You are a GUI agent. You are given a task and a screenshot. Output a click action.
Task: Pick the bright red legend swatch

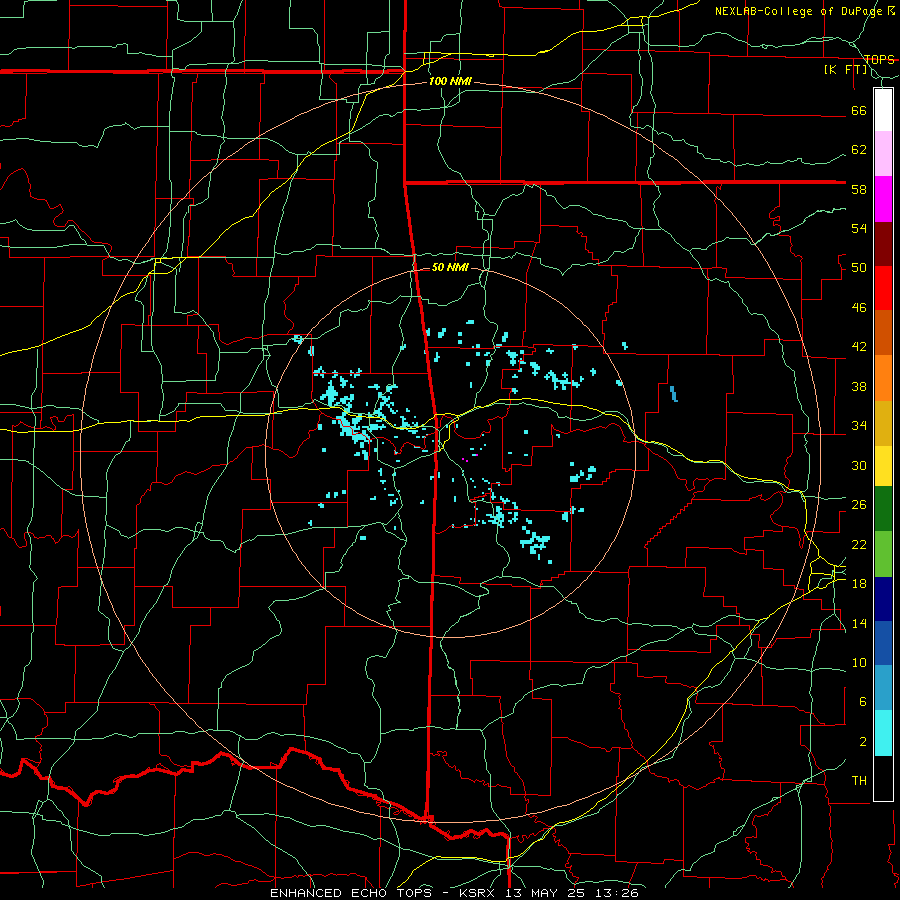pyautogui.click(x=883, y=288)
